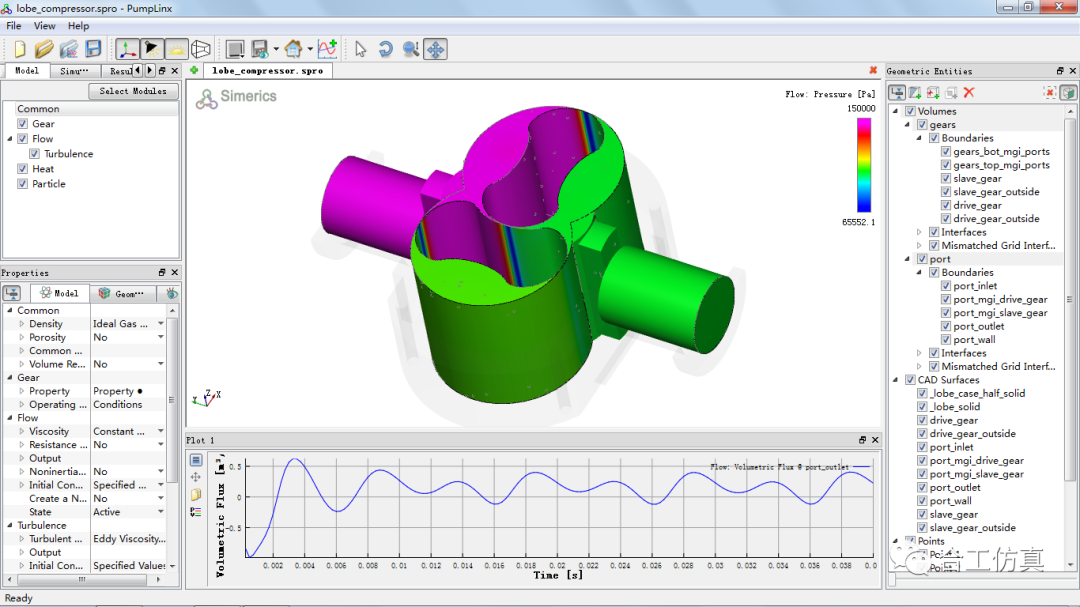Collapse the Volumes tree node
The image size is (1080, 607).
point(895,111)
